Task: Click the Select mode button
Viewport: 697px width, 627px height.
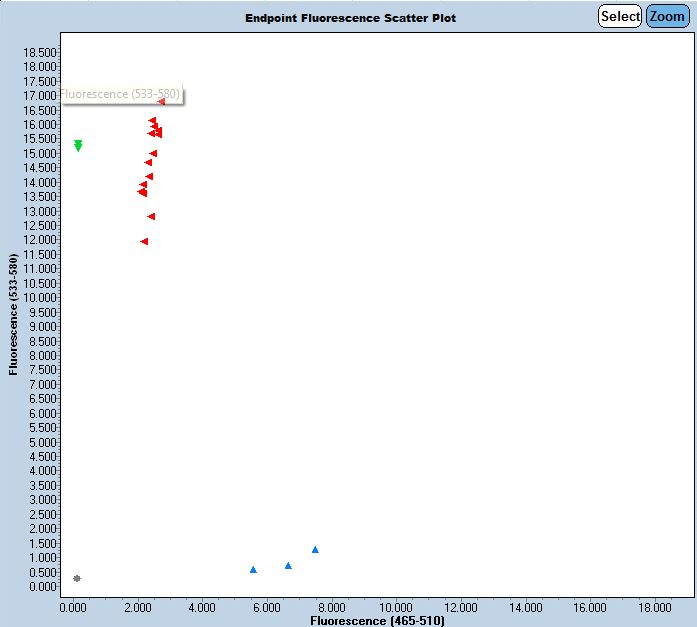Action: [x=619, y=16]
